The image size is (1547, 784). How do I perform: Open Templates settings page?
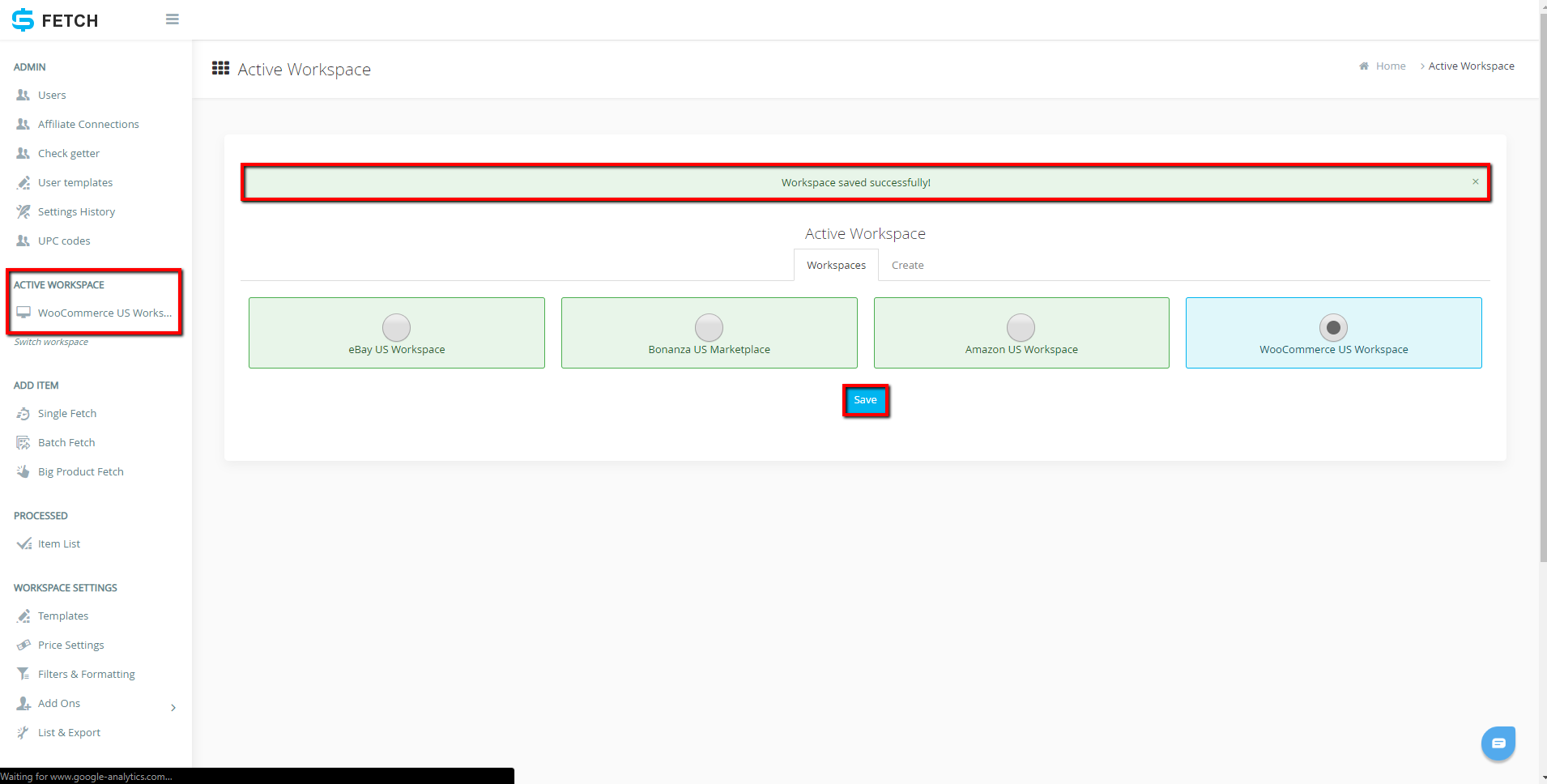(x=63, y=616)
